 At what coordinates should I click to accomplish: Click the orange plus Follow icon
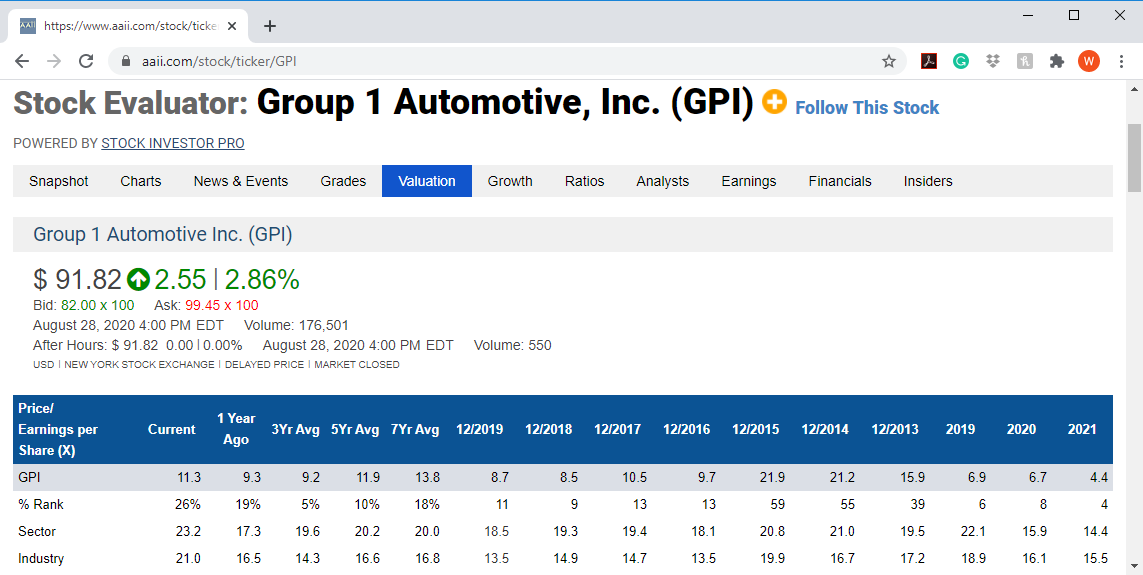tap(774, 101)
